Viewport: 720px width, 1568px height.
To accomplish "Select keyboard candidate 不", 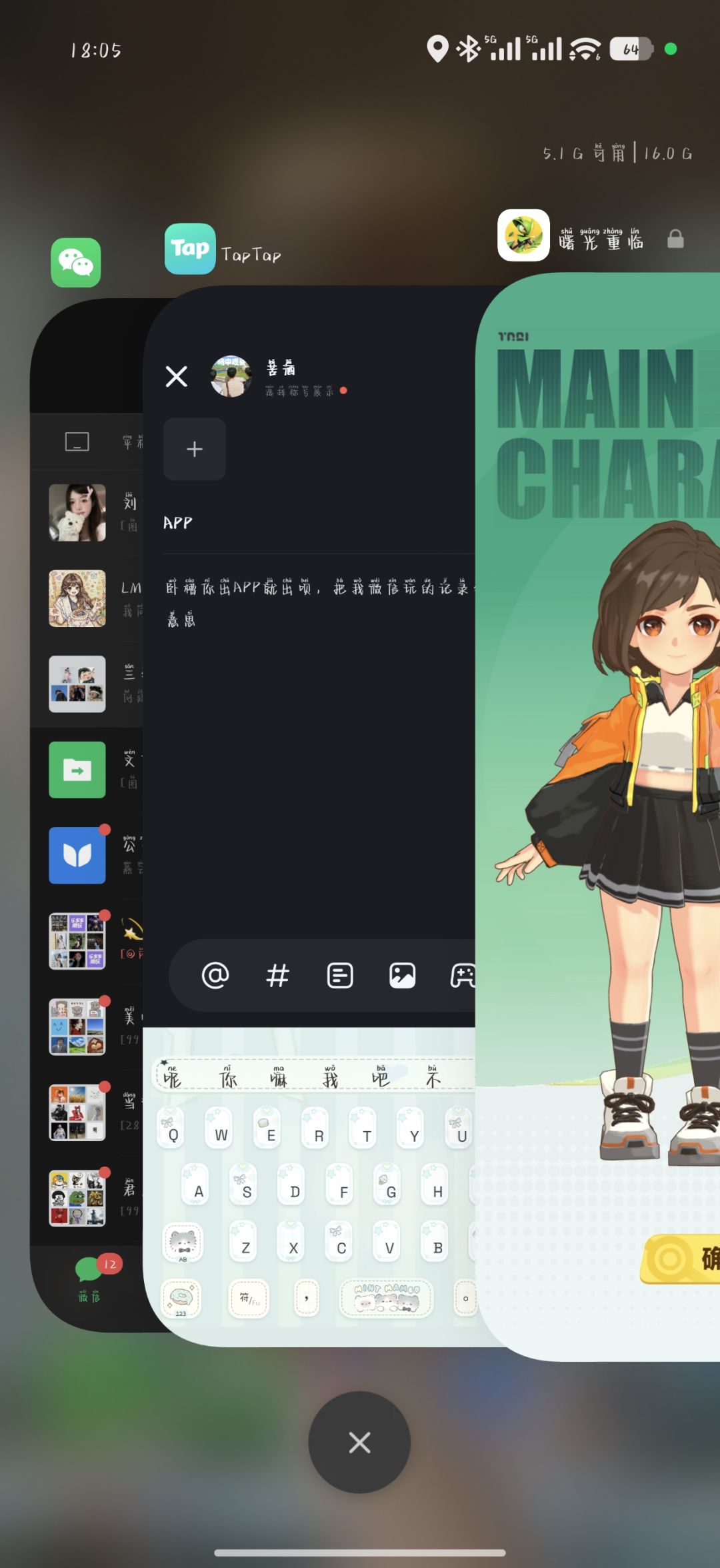I will click(x=433, y=1077).
